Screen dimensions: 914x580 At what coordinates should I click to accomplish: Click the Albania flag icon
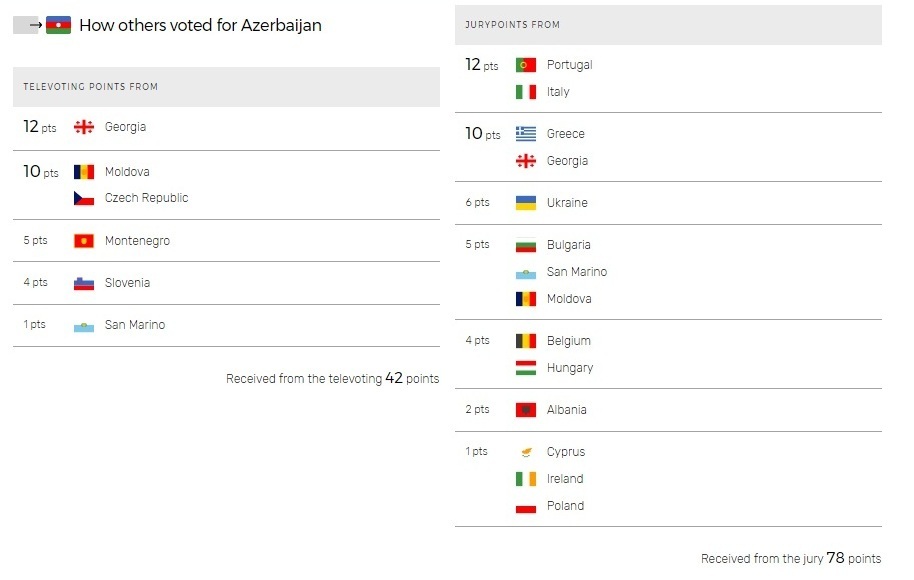pyautogui.click(x=526, y=410)
